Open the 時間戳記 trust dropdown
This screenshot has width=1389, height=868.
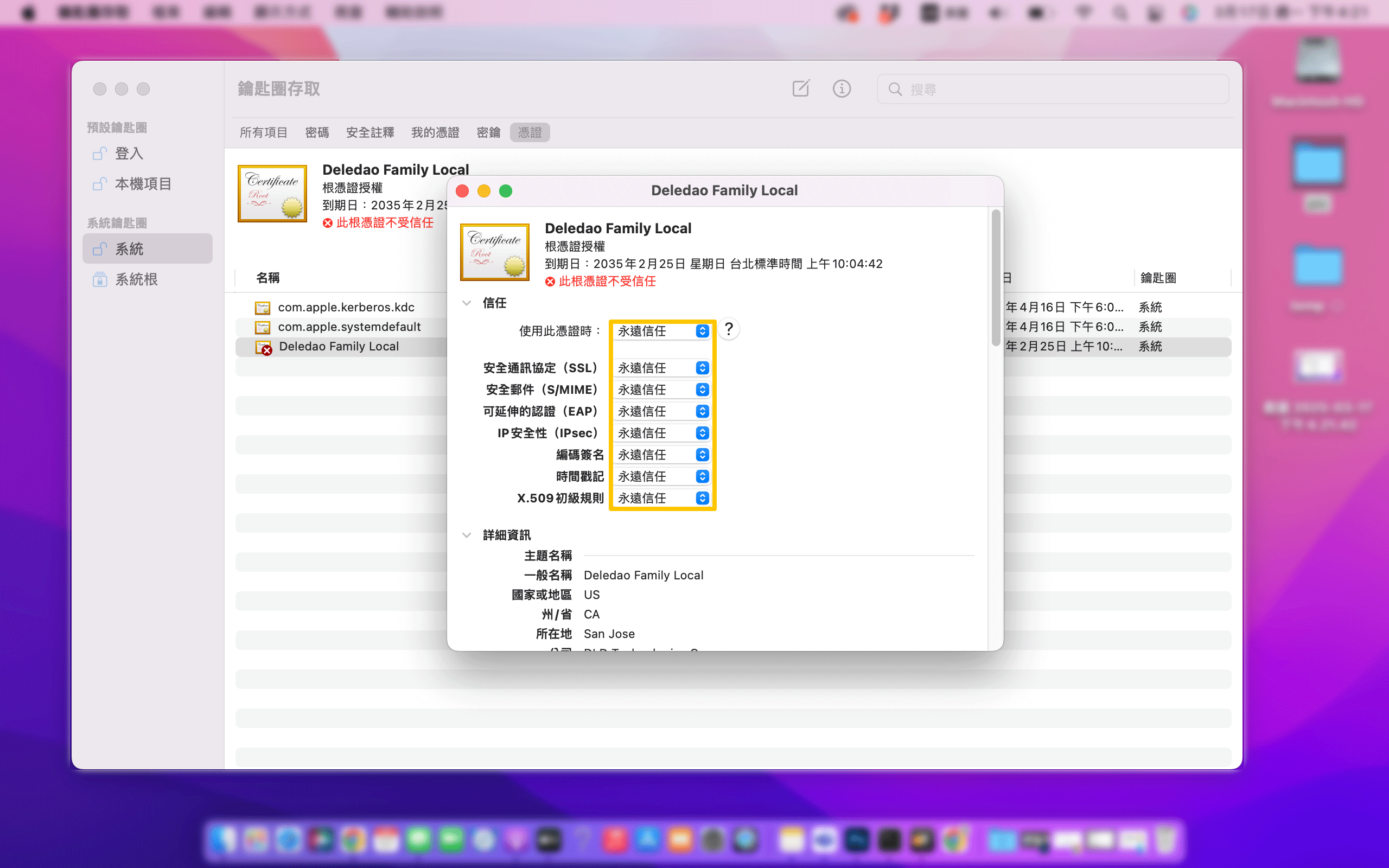[662, 476]
